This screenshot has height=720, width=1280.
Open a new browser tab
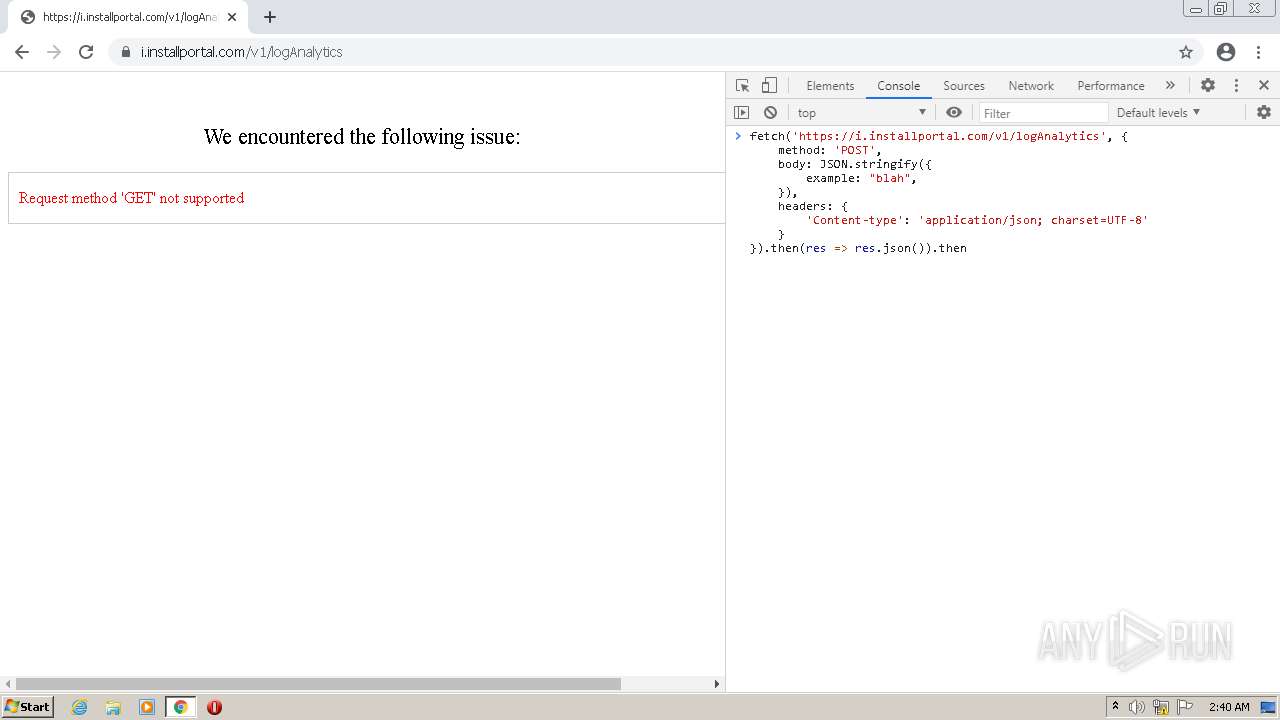[270, 17]
